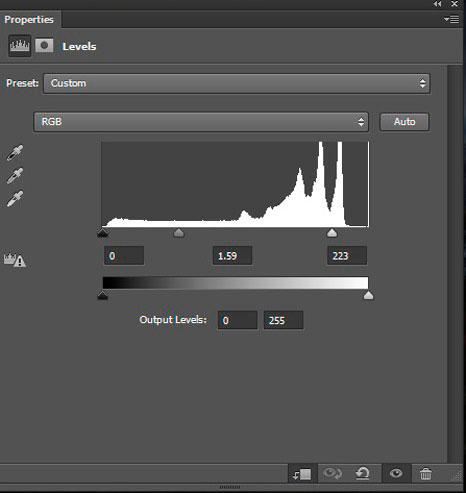The height and width of the screenshot is (493, 466).
Task: Click the Preset label
Action: tap(22, 83)
